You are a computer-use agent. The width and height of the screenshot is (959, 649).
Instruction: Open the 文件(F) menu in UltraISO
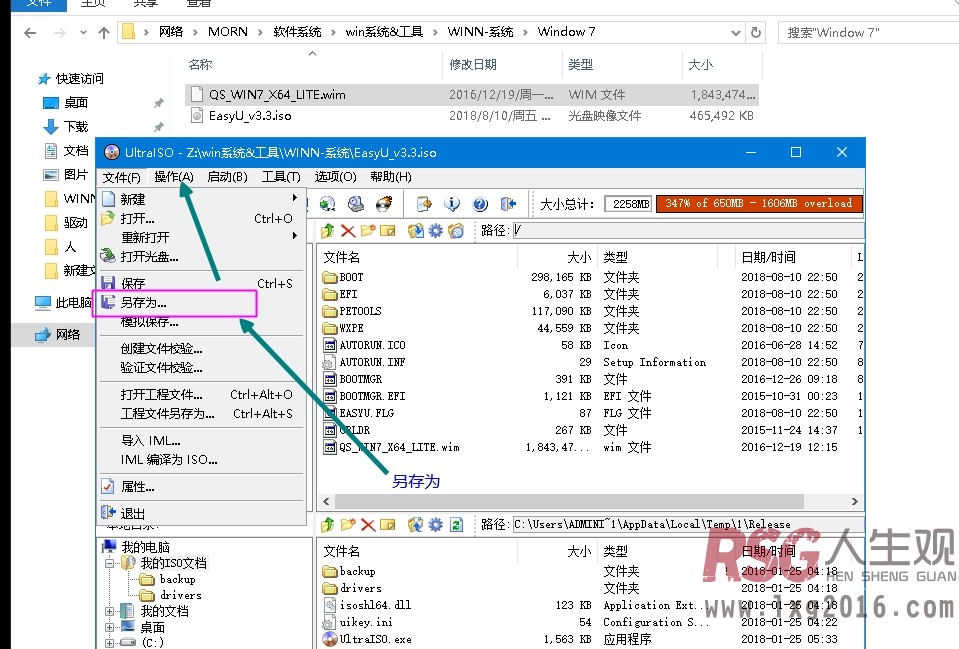[121, 177]
